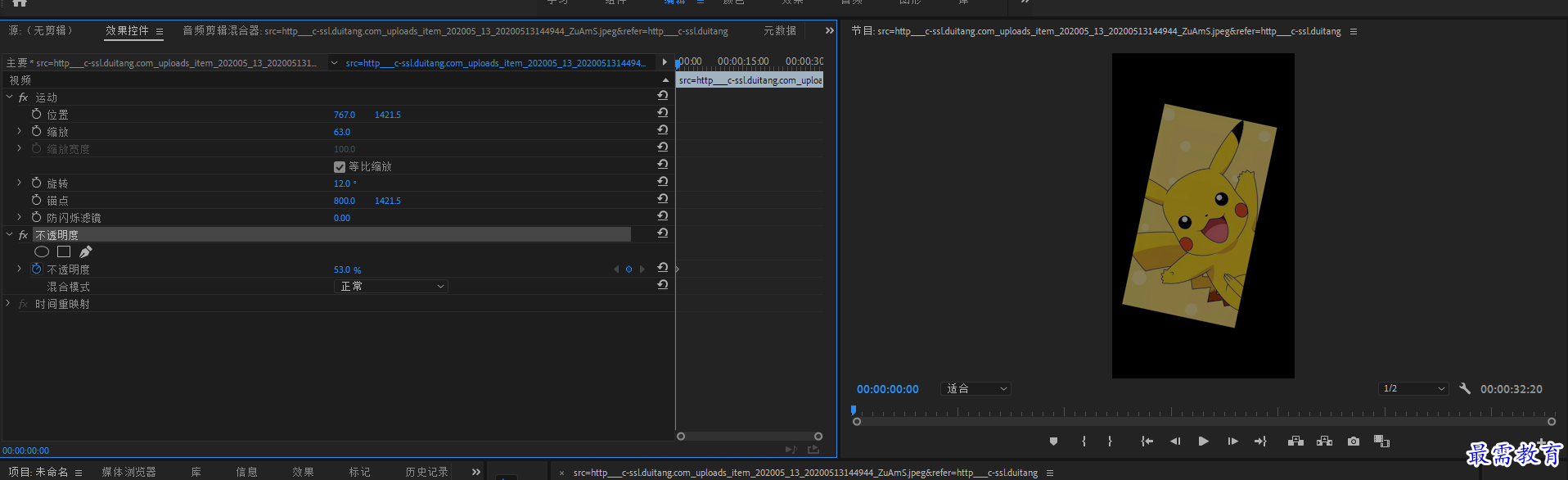The height and width of the screenshot is (480, 1568).
Task: Click program monitor timecode 00:00:00:00
Action: pyautogui.click(x=887, y=389)
